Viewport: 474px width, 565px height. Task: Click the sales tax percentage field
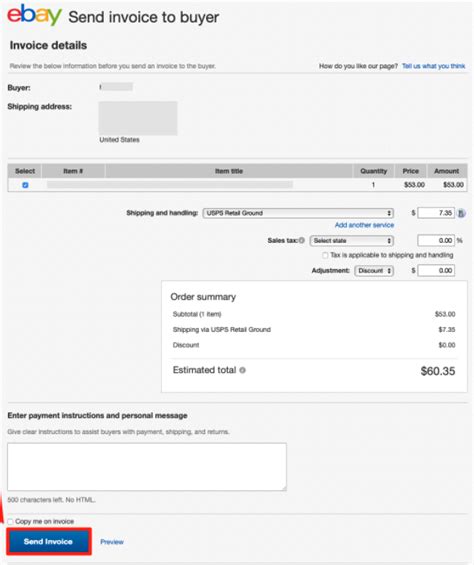[x=436, y=240]
